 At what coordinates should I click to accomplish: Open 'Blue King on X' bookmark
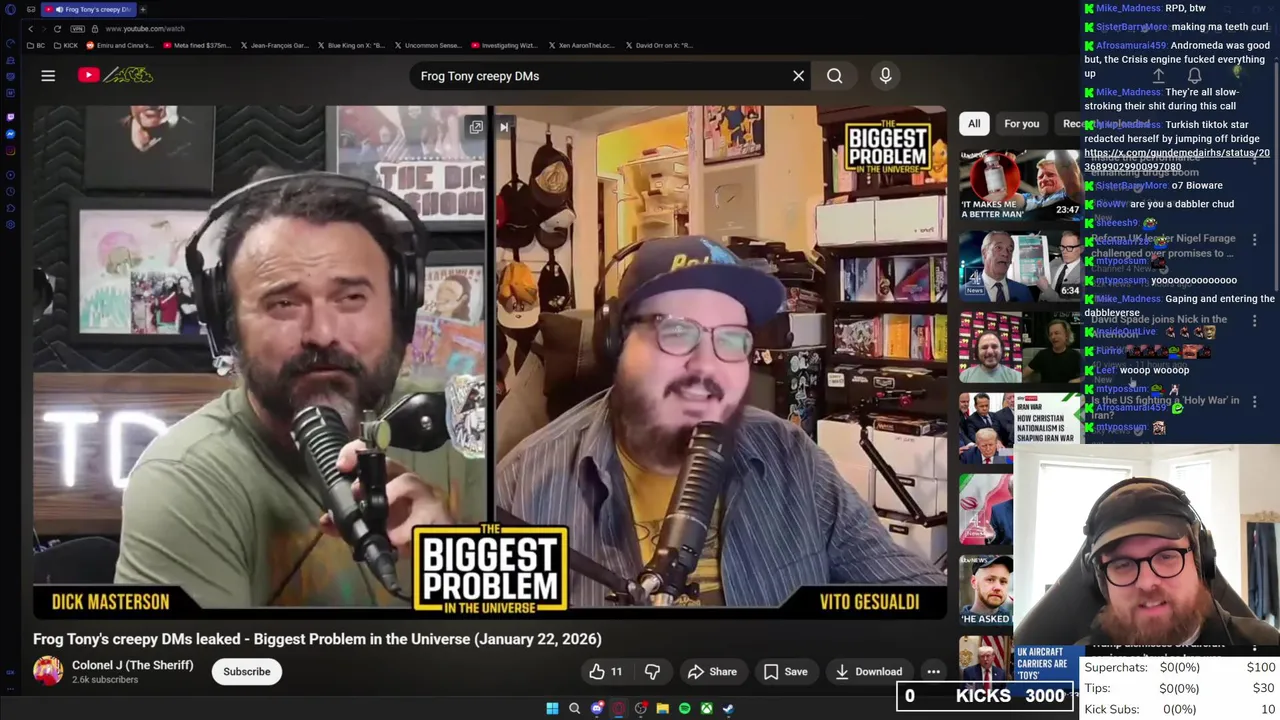[351, 45]
